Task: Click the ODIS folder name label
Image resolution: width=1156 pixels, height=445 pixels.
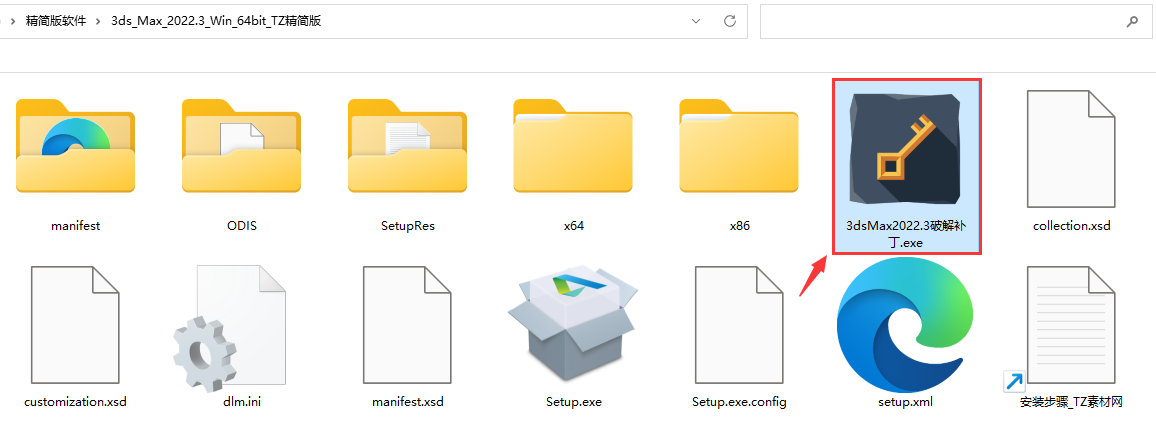Action: coord(241,226)
